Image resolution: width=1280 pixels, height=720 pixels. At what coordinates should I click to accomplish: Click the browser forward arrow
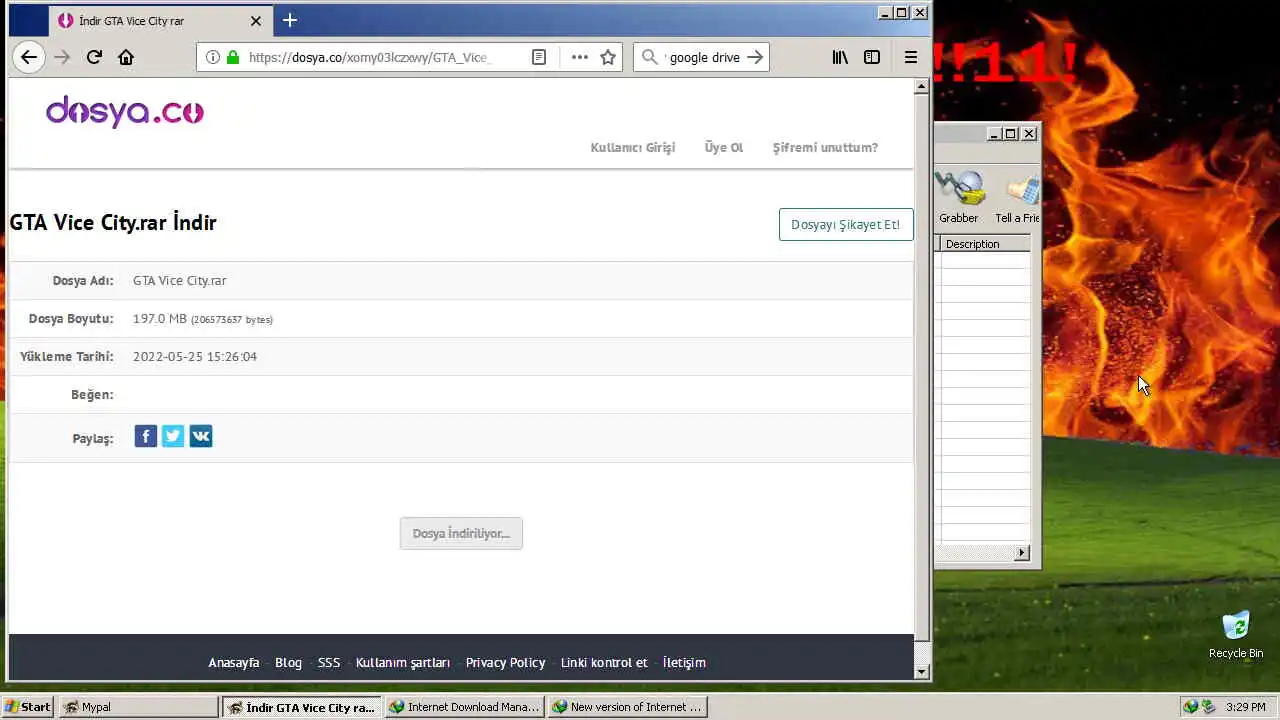tap(62, 57)
